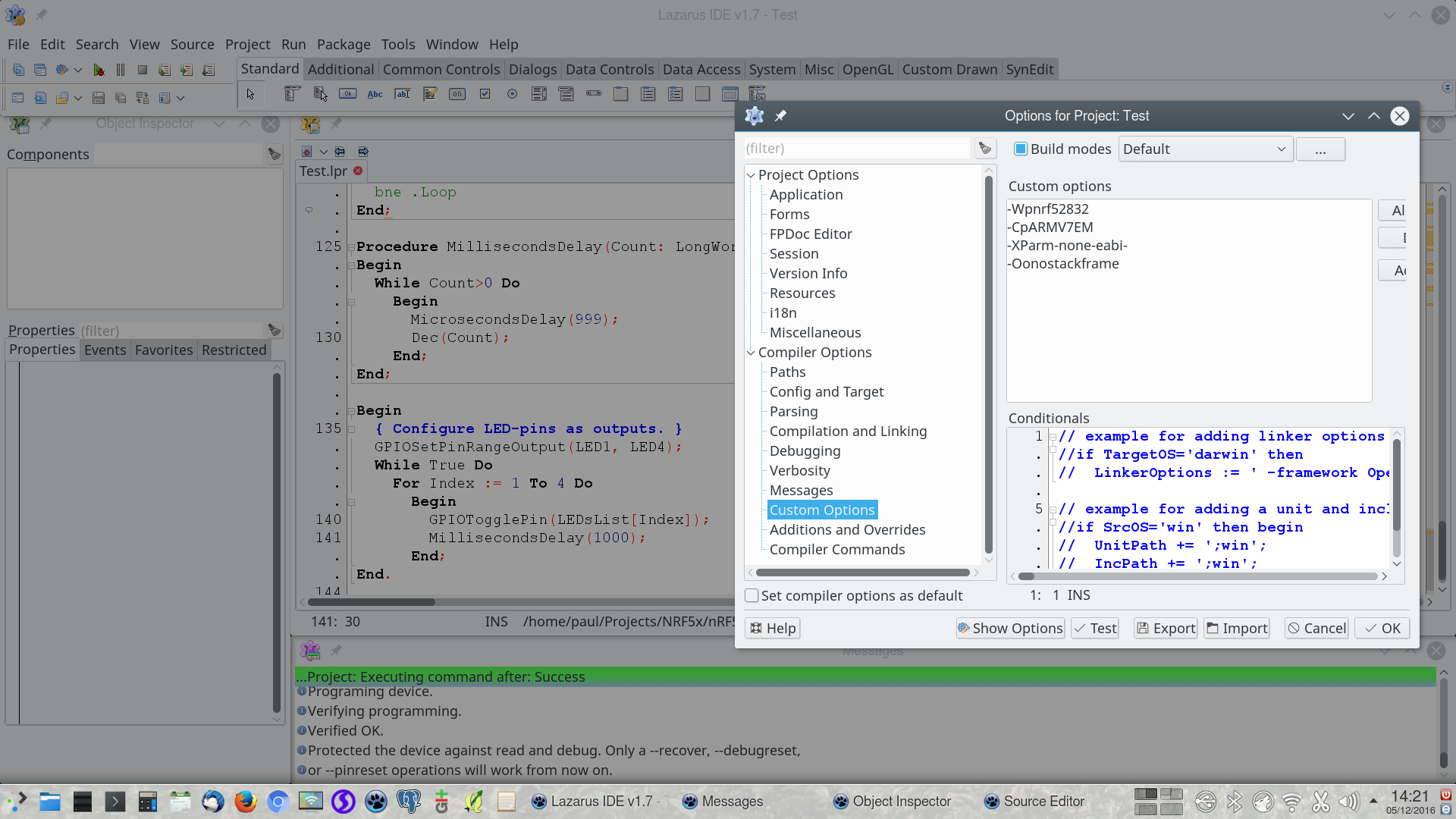Open Firefox from the taskbar
The height and width of the screenshot is (819, 1456).
245,801
